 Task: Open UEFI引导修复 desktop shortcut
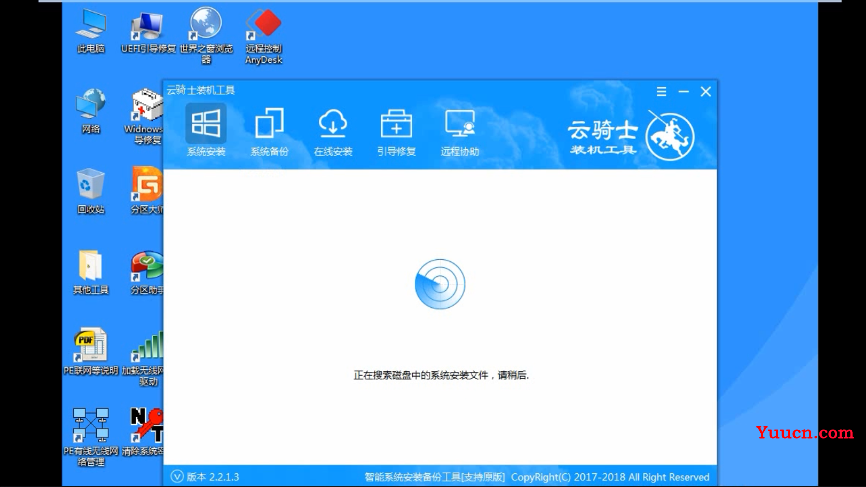148,31
